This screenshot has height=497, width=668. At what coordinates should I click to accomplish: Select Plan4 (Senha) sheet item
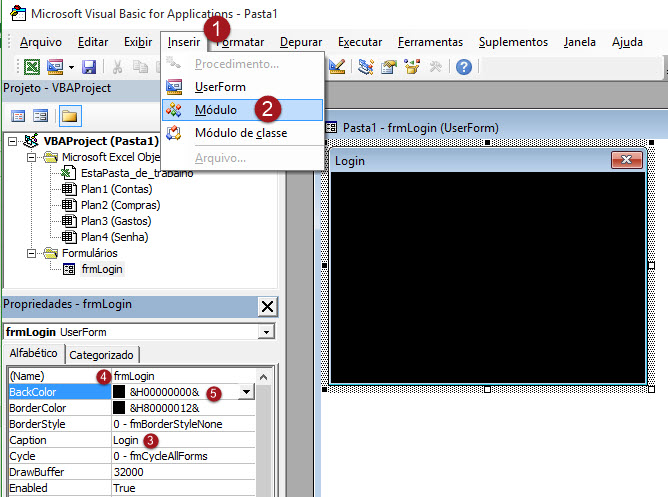[x=115, y=237]
